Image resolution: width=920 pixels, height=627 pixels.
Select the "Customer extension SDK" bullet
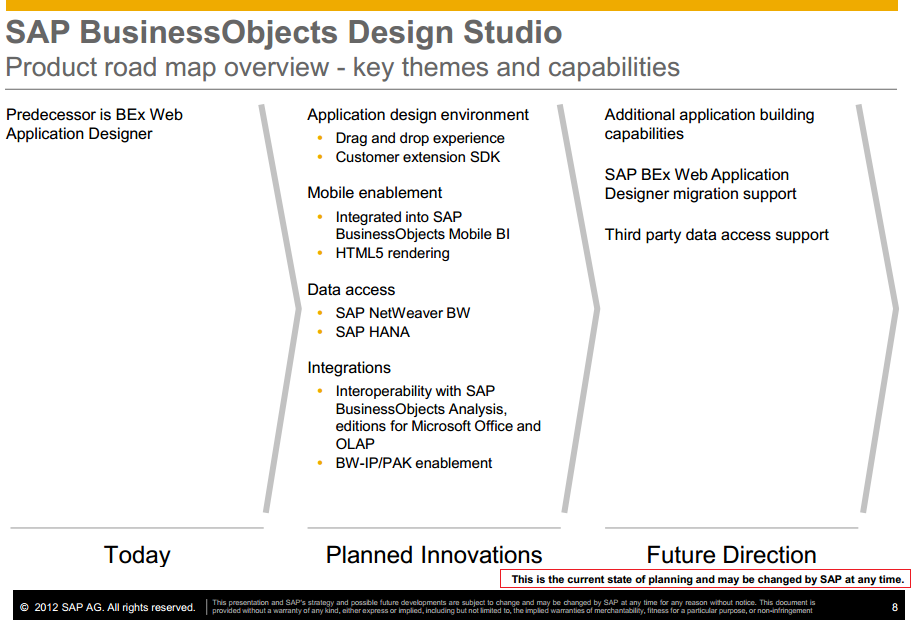(417, 157)
